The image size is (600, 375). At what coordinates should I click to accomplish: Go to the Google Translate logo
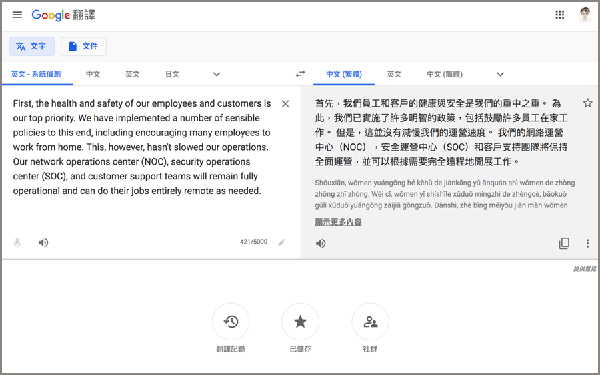point(63,15)
